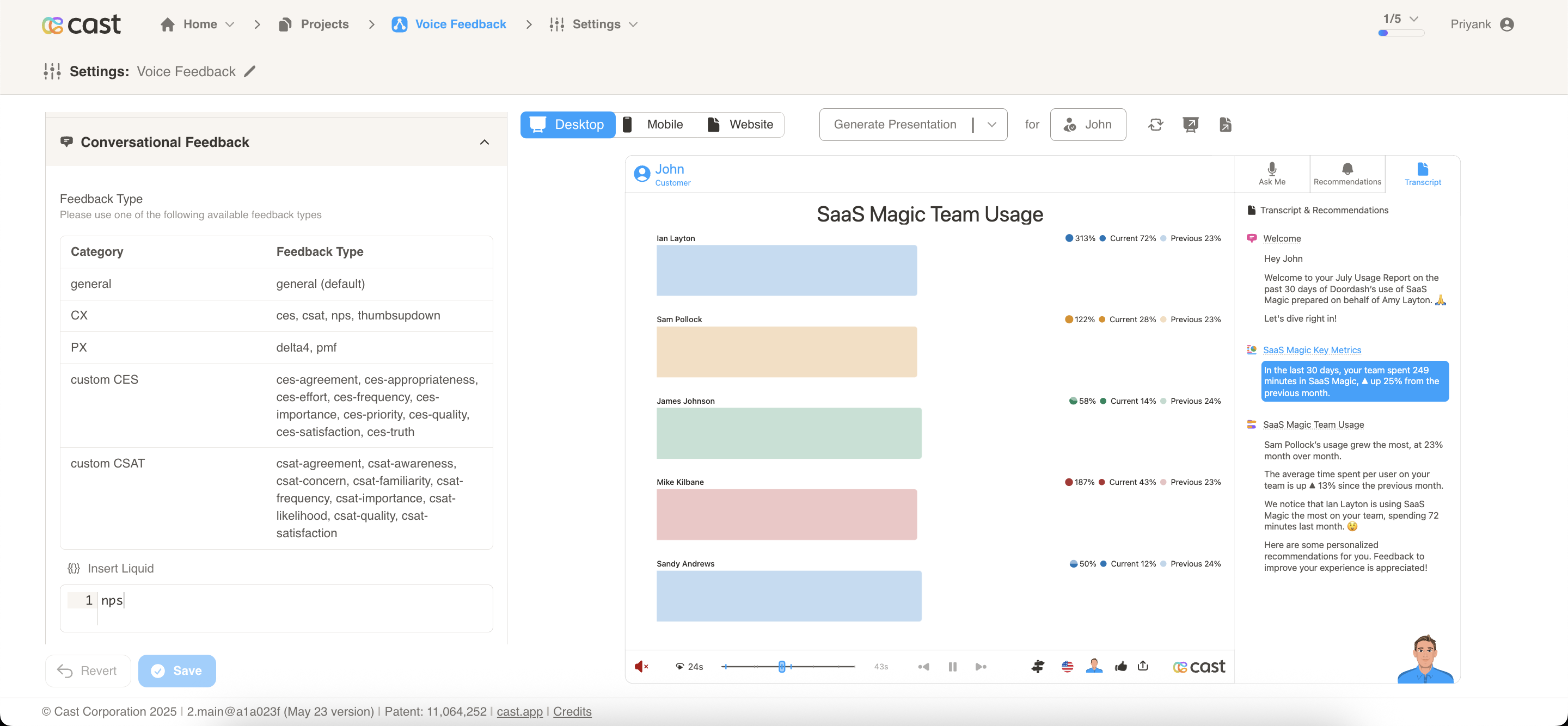Click the SaaS Magic Key Metrics chart icon
Image resolution: width=1568 pixels, height=726 pixels.
1252,350
